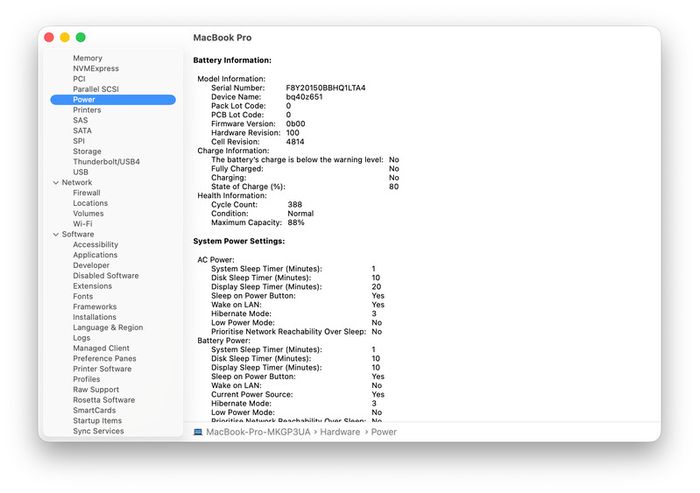The width and height of the screenshot is (700, 493).
Task: Open SmartCards in the sidebar
Action: coord(94,410)
